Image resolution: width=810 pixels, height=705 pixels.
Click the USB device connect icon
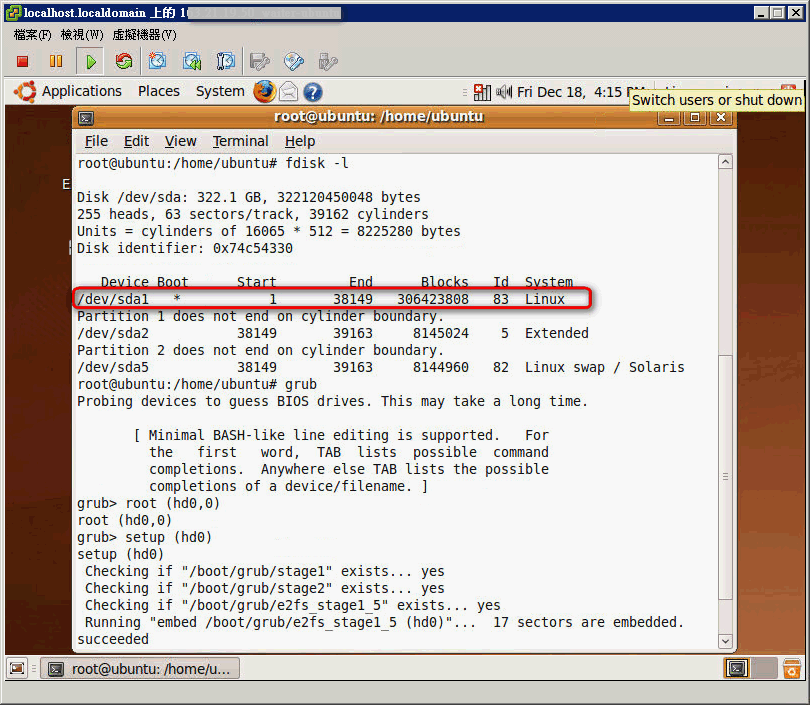(328, 61)
